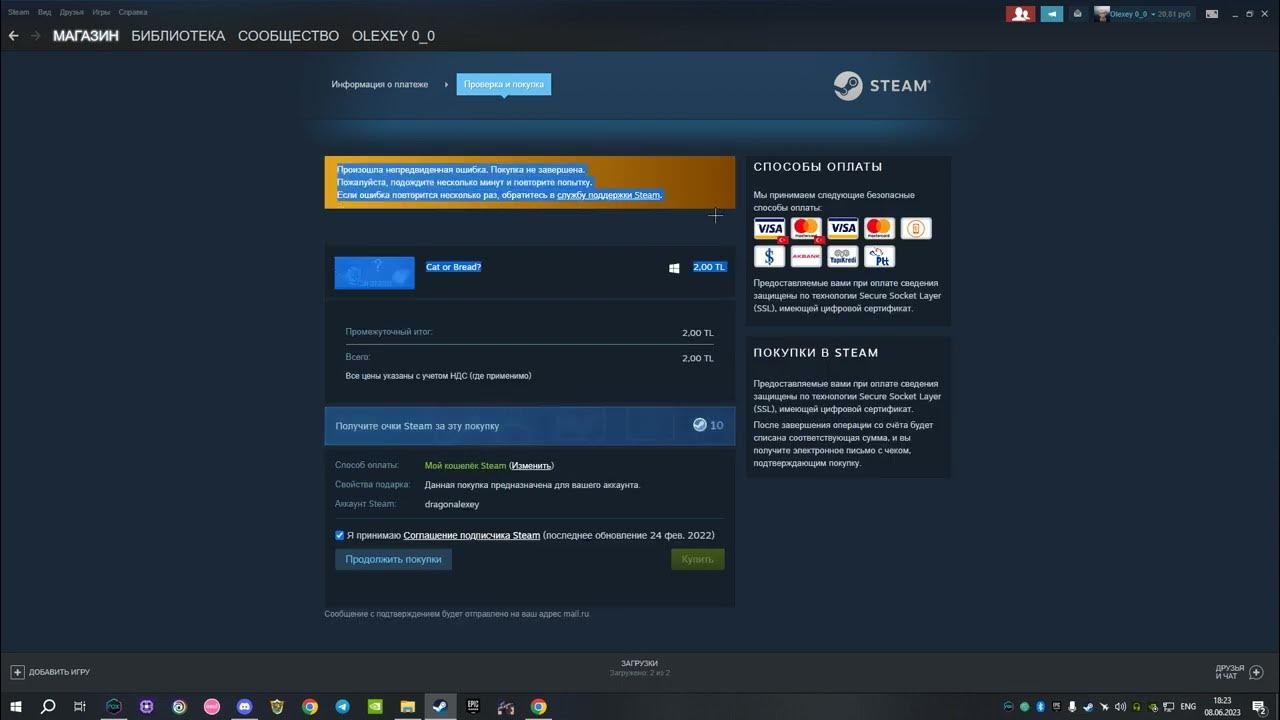Go to the МАГАЗИН tab
Screen dimensions: 1280x720
[86, 36]
